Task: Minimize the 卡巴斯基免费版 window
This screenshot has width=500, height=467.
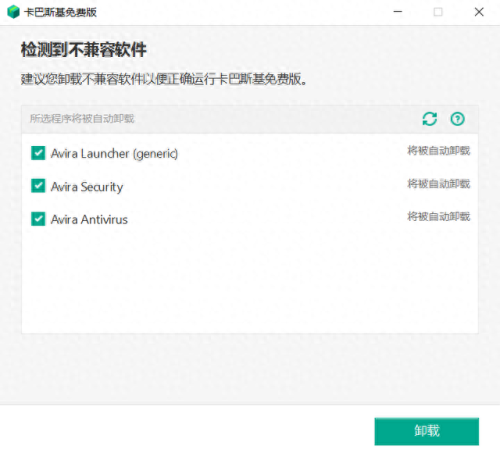Action: (x=398, y=12)
